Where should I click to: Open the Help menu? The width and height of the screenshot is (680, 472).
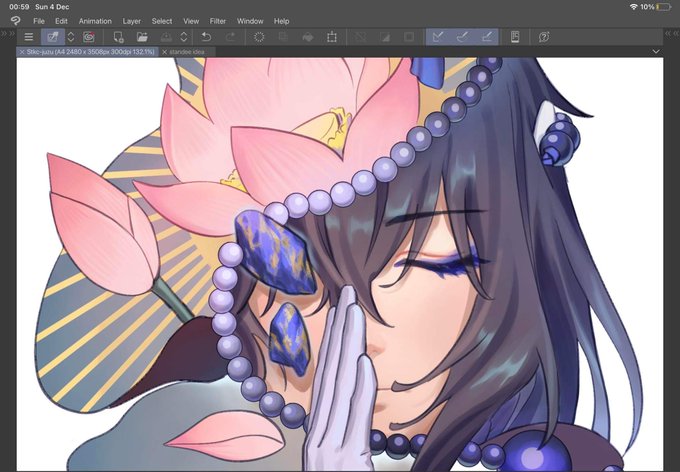[x=281, y=21]
